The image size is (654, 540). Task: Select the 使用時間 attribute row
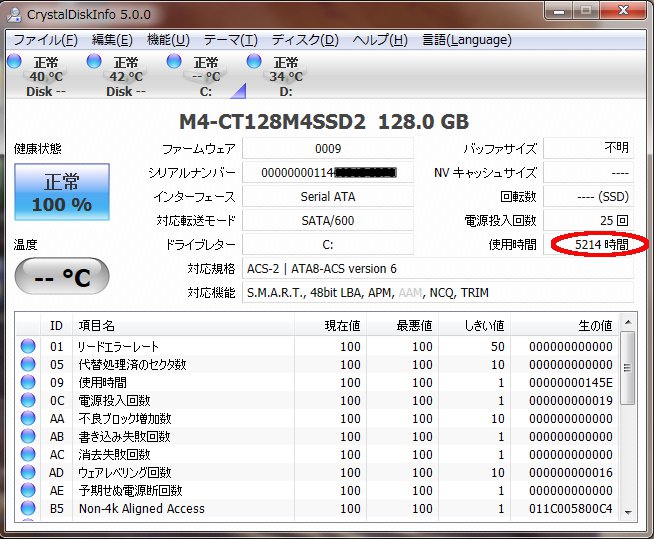pos(317,382)
